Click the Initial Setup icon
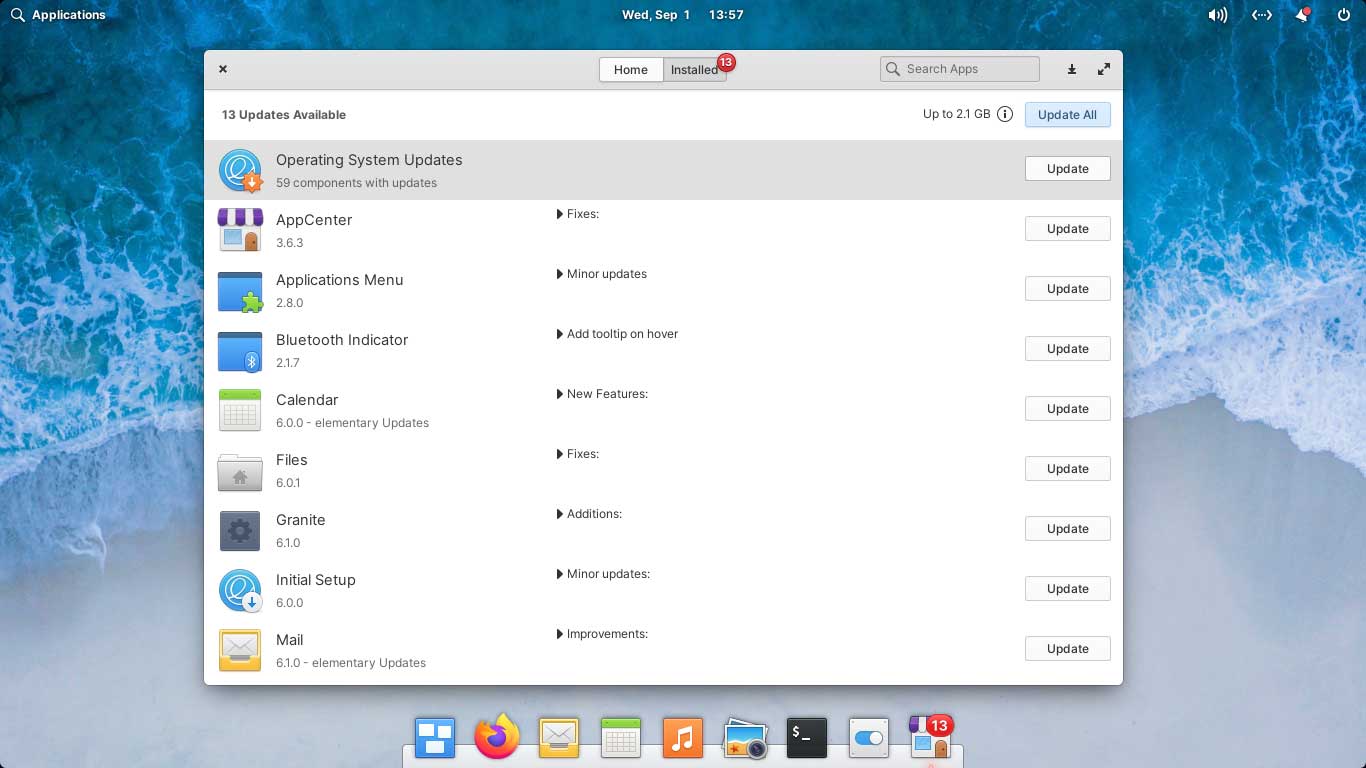This screenshot has width=1366, height=768. point(240,590)
